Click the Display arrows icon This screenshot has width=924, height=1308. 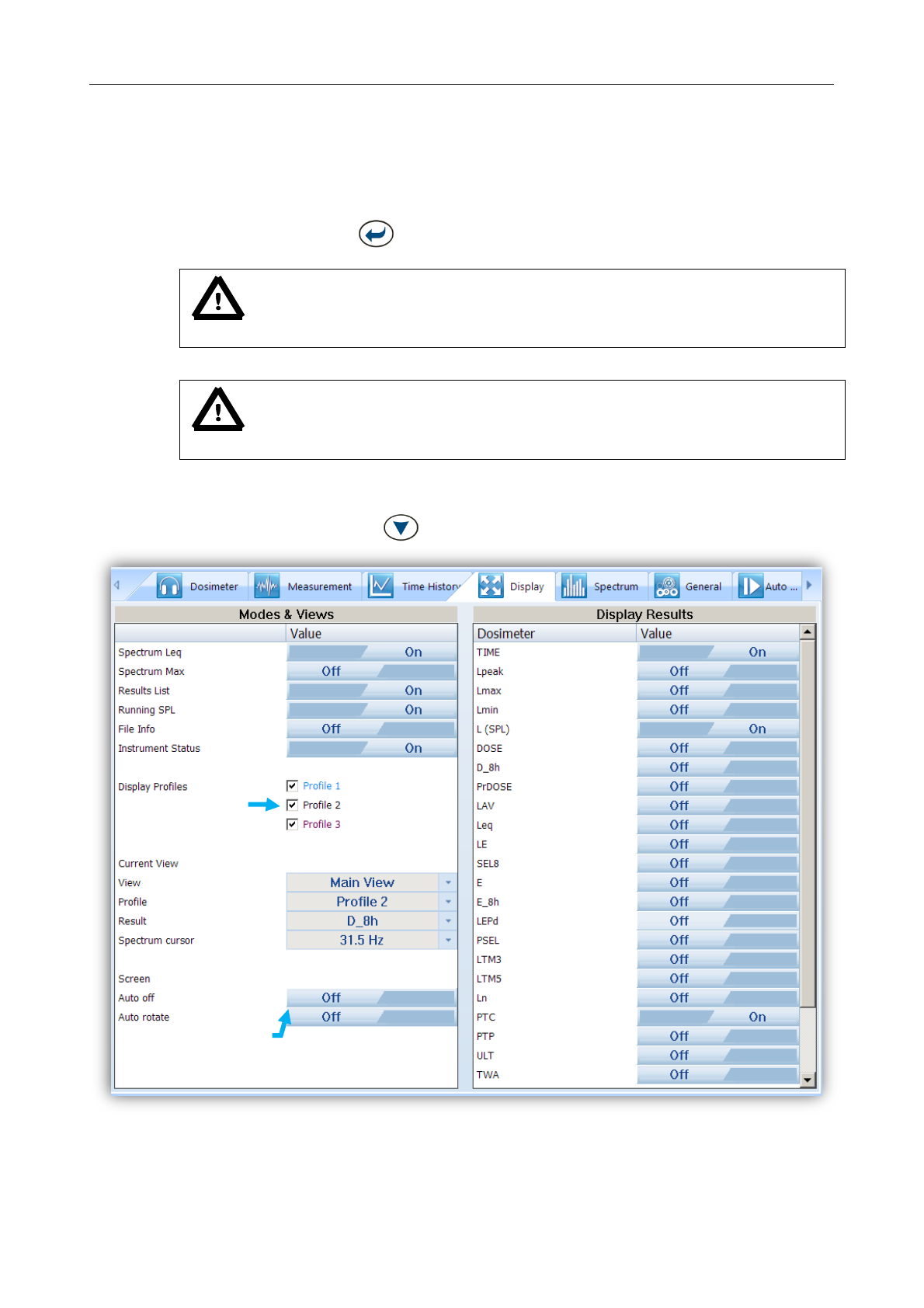[x=490, y=586]
